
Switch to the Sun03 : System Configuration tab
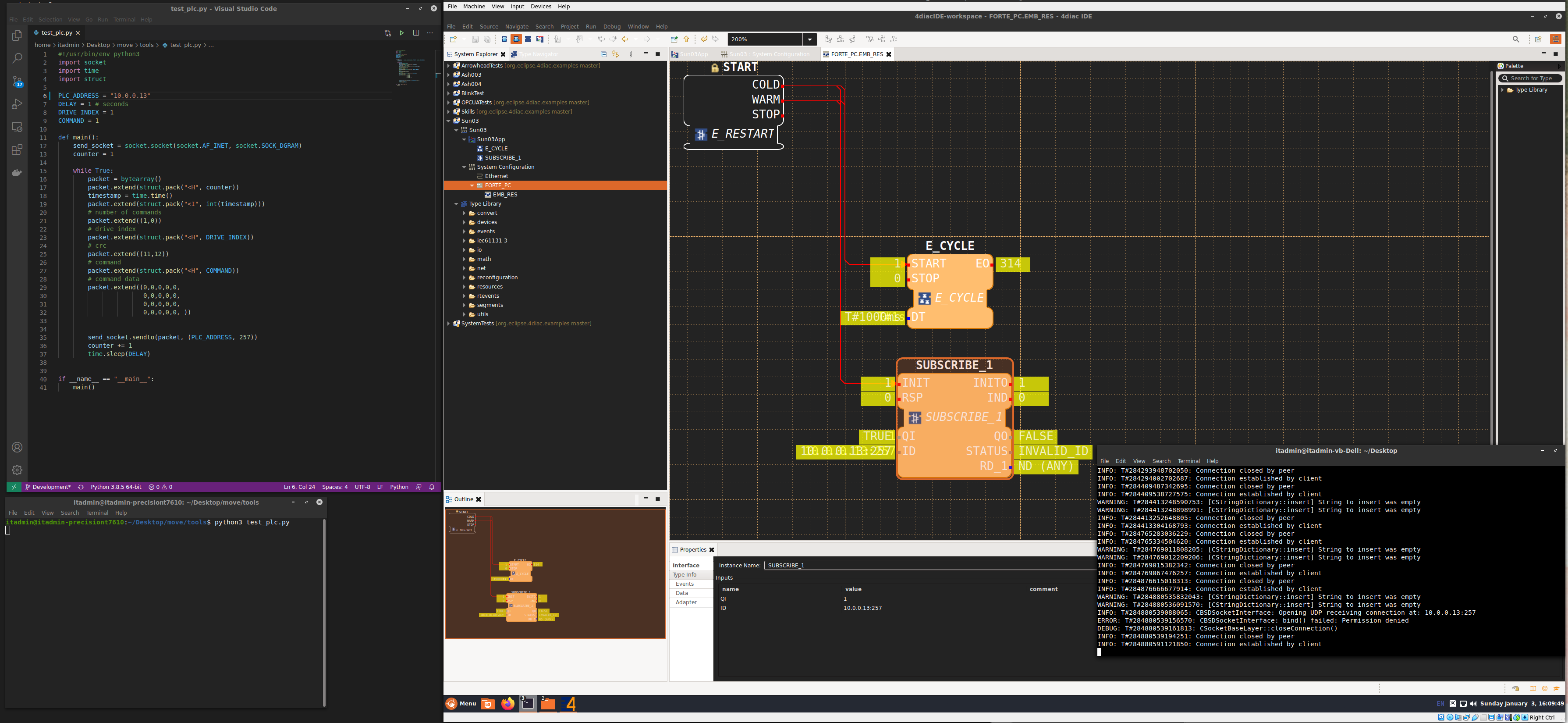(x=766, y=54)
